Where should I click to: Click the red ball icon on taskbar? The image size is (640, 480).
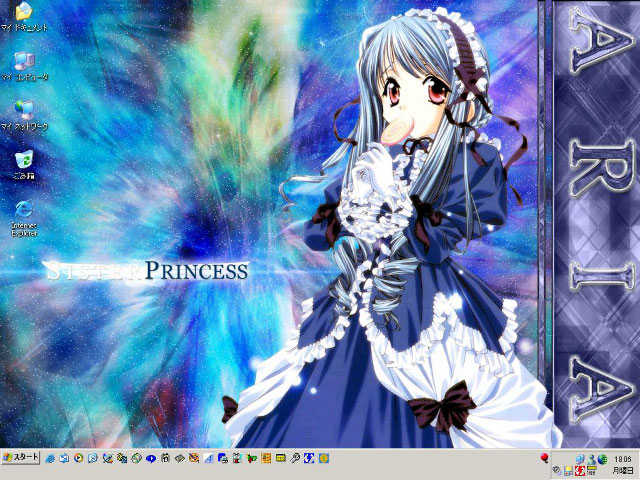pos(544,457)
